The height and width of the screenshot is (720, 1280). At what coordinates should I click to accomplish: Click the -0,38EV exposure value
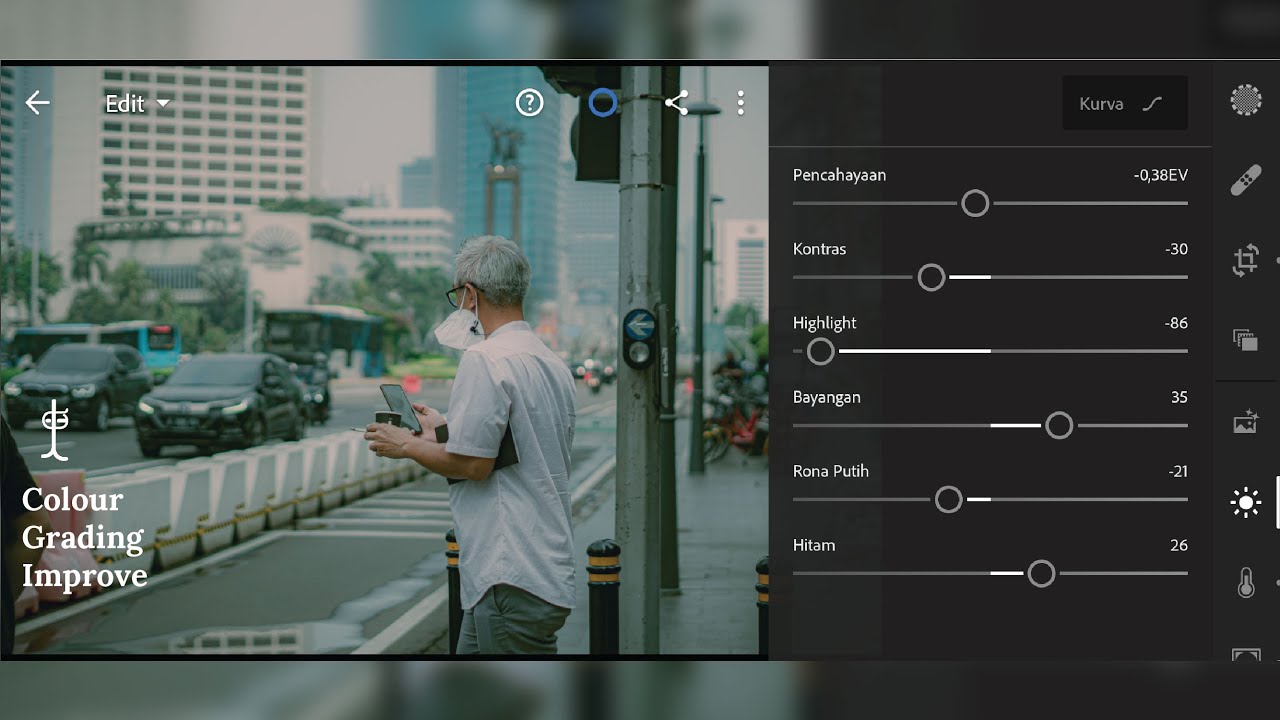click(x=1160, y=175)
